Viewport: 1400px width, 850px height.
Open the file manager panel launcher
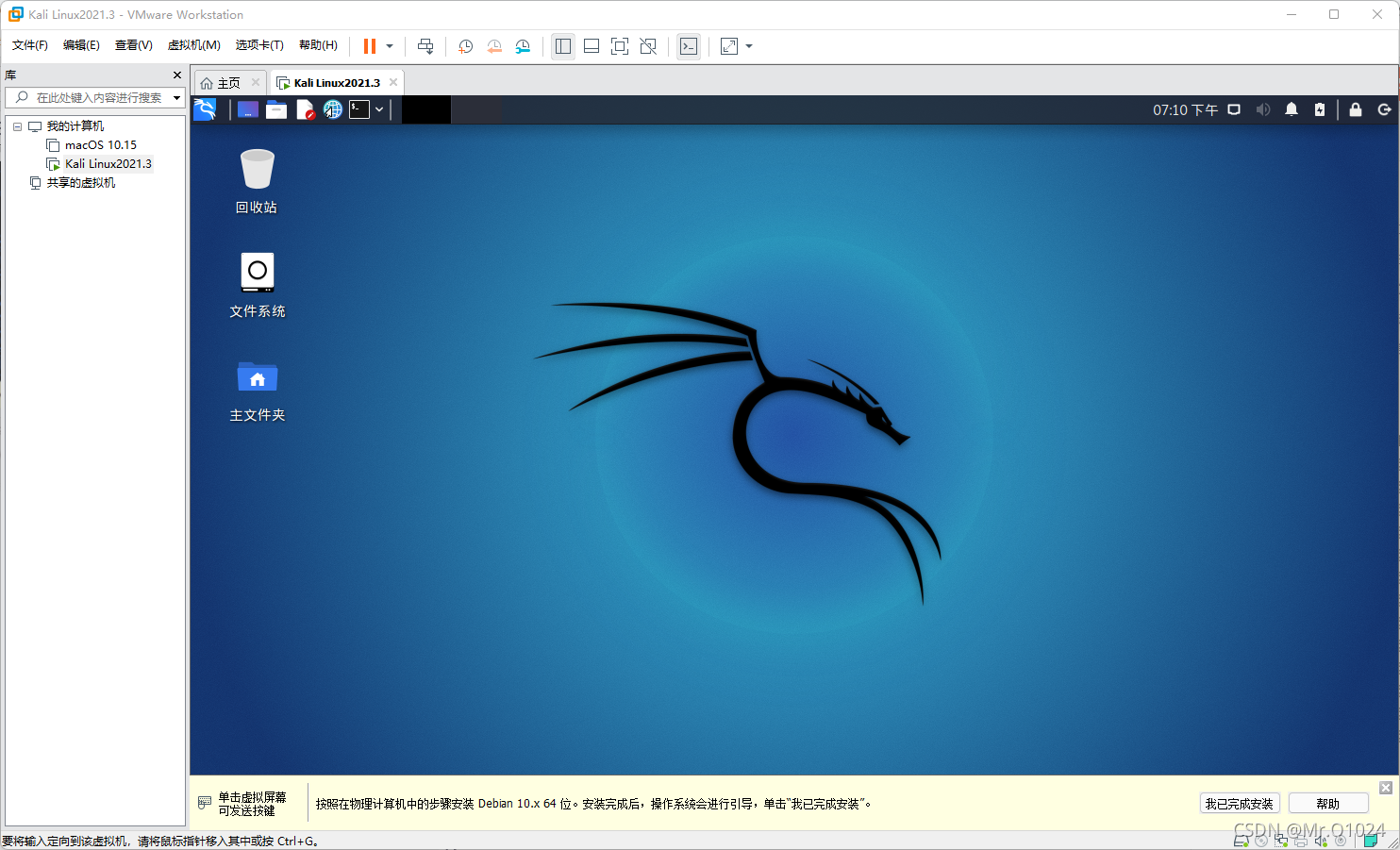tap(276, 109)
